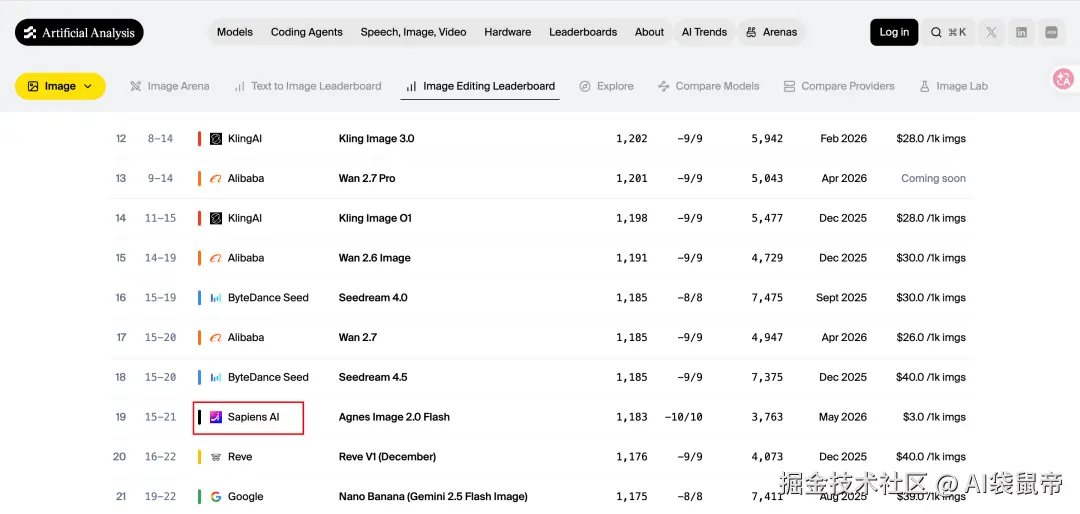Open the Reve V1 (December) model link
1080x514 pixels.
pos(387,457)
